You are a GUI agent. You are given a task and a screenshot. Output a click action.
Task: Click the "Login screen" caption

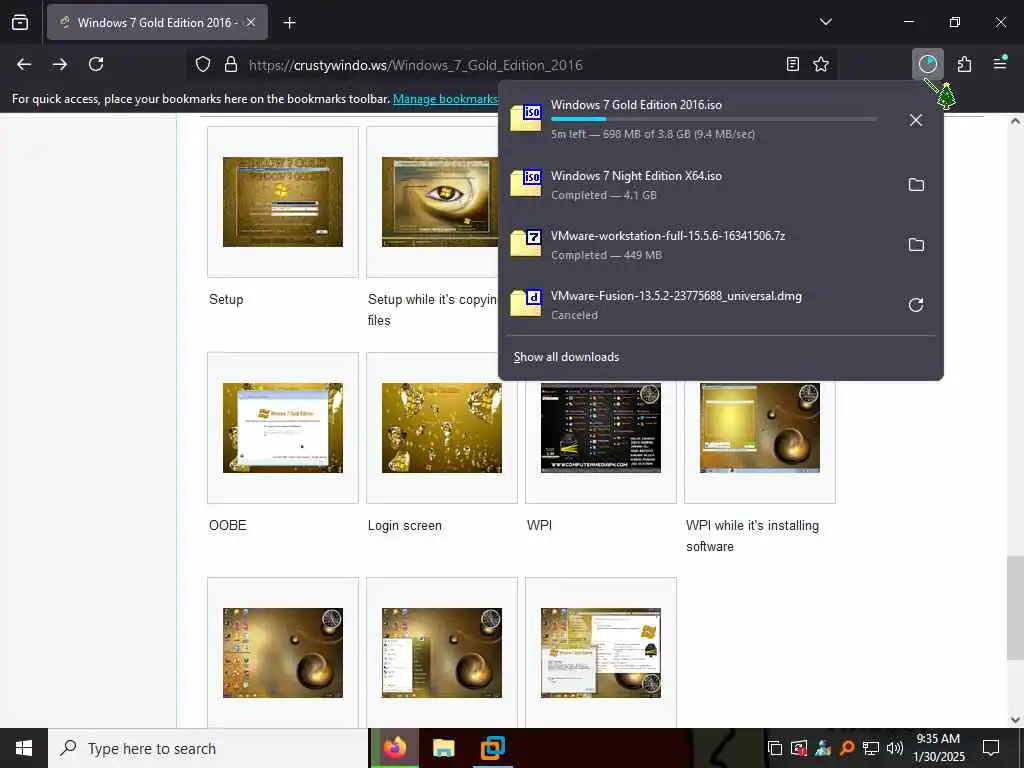404,526
